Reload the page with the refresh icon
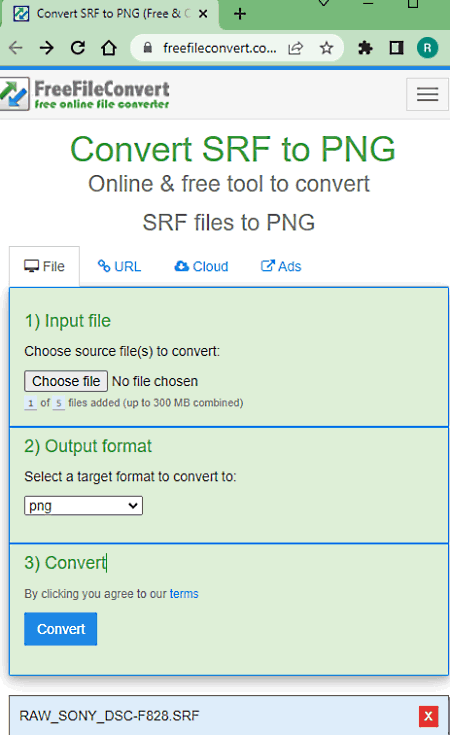Screen dimensions: 450x735 [x=78, y=48]
